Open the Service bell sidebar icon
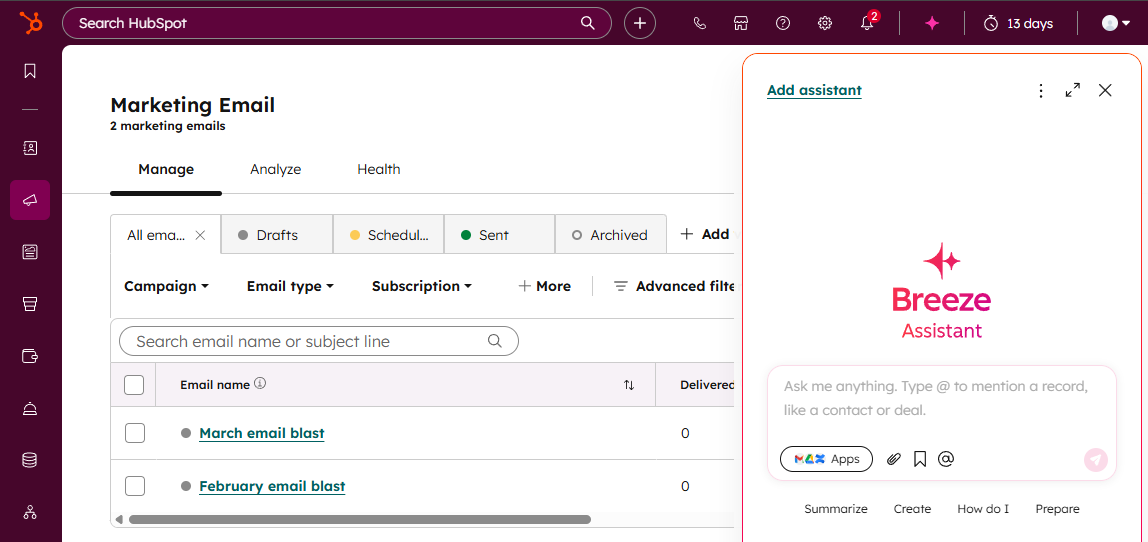Screen dimensions: 1148x542 [x=30, y=409]
